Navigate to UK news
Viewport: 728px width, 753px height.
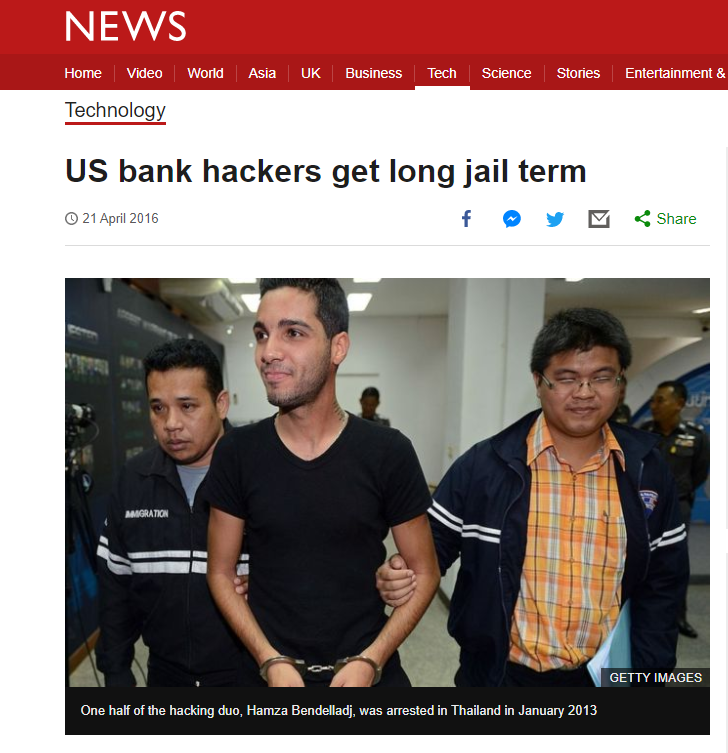coord(311,73)
